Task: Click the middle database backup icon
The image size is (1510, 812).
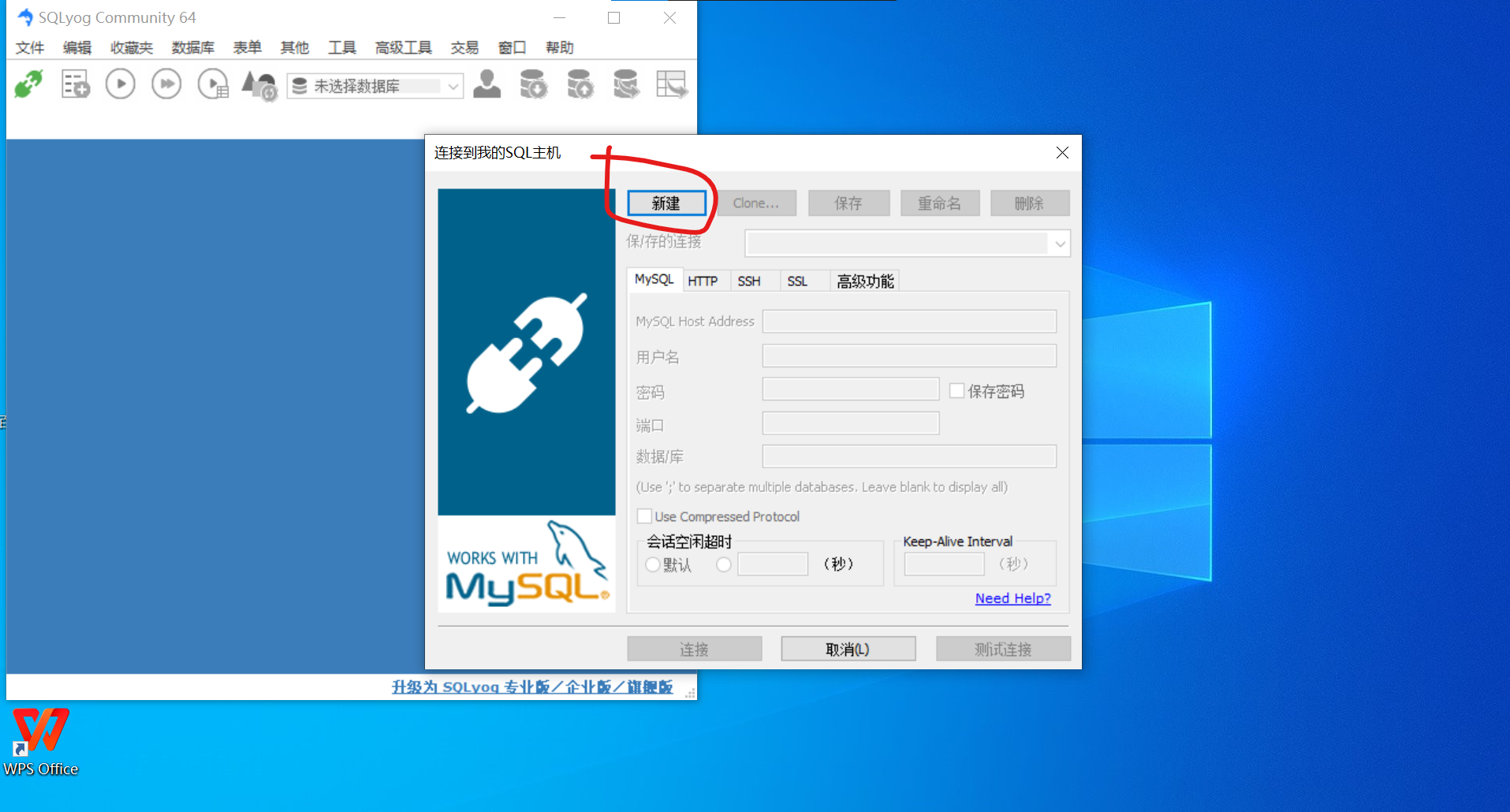Action: (x=580, y=84)
